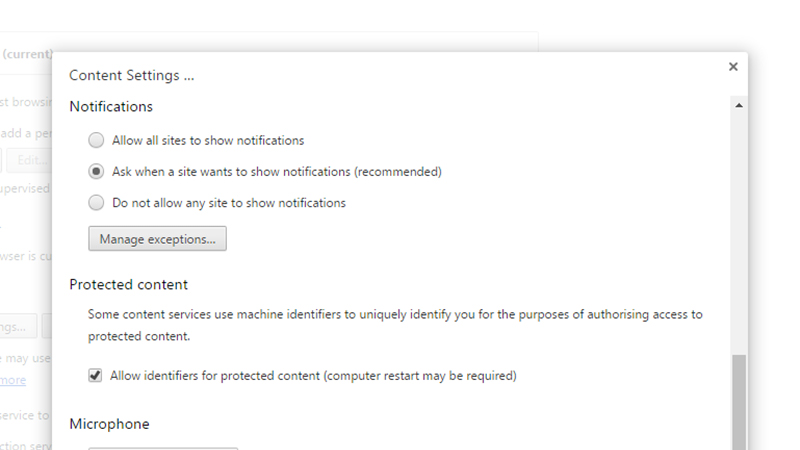
Task: Click the Protected content heading
Action: click(129, 285)
